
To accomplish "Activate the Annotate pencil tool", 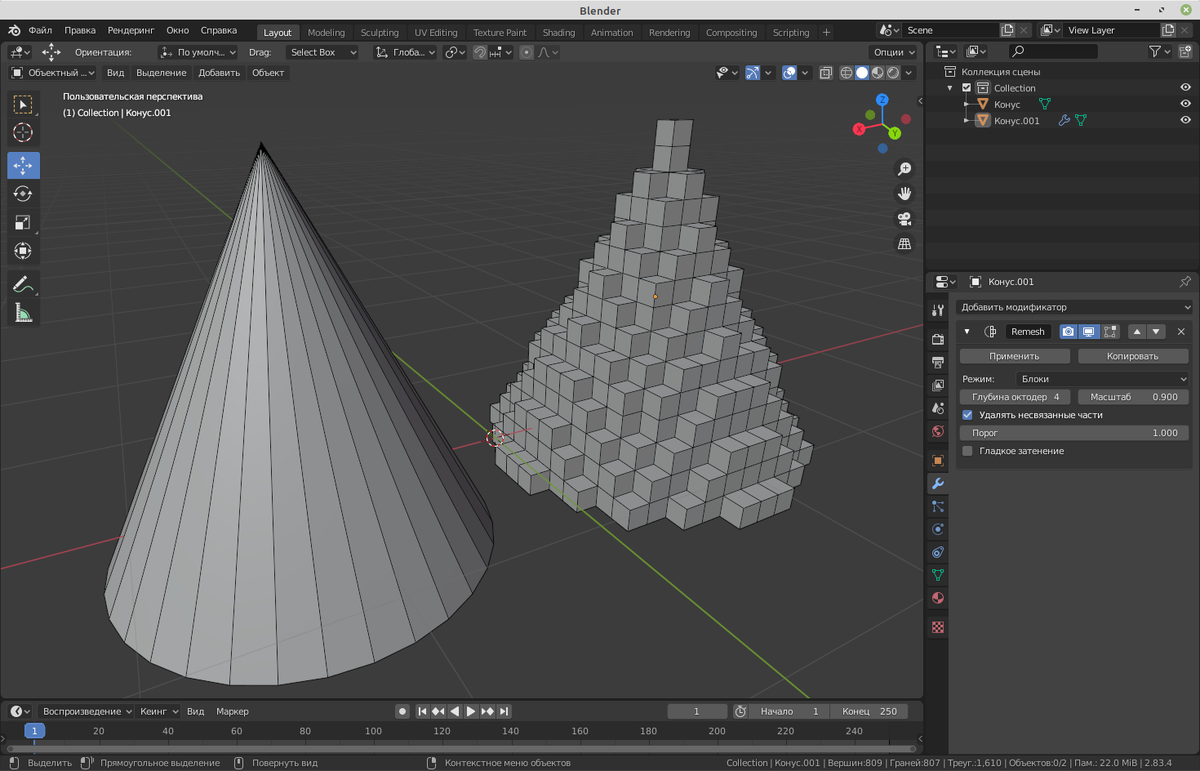I will click(x=23, y=284).
